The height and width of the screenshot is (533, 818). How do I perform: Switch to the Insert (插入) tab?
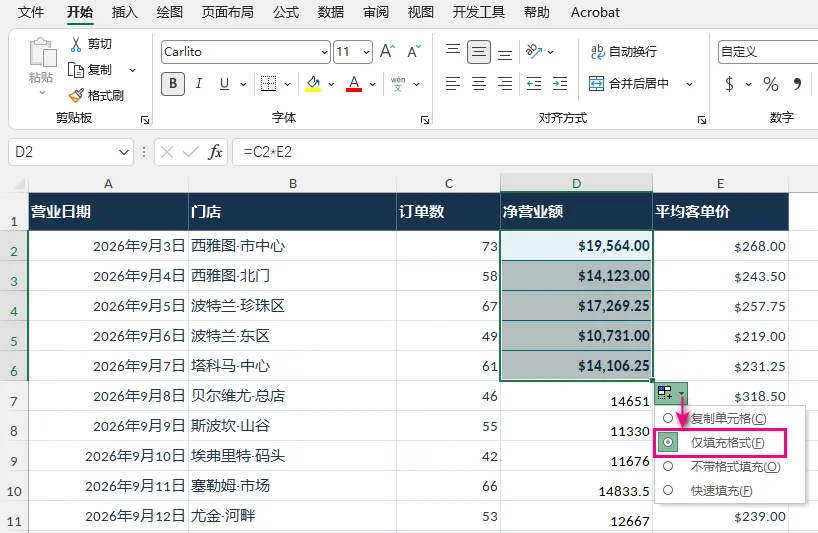point(125,12)
